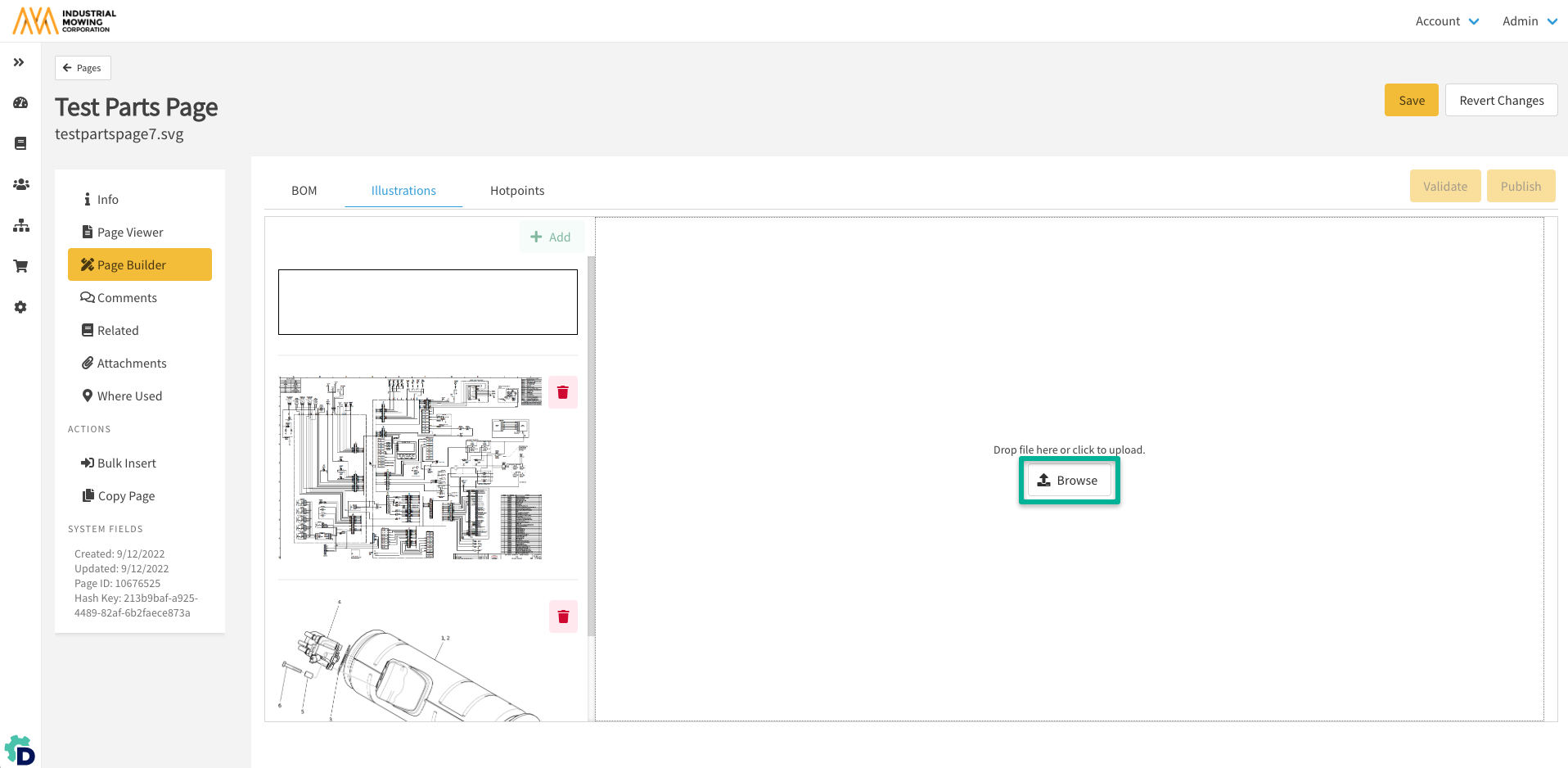This screenshot has width=1568, height=768.
Task: Expand the Account dropdown
Action: (x=1447, y=21)
